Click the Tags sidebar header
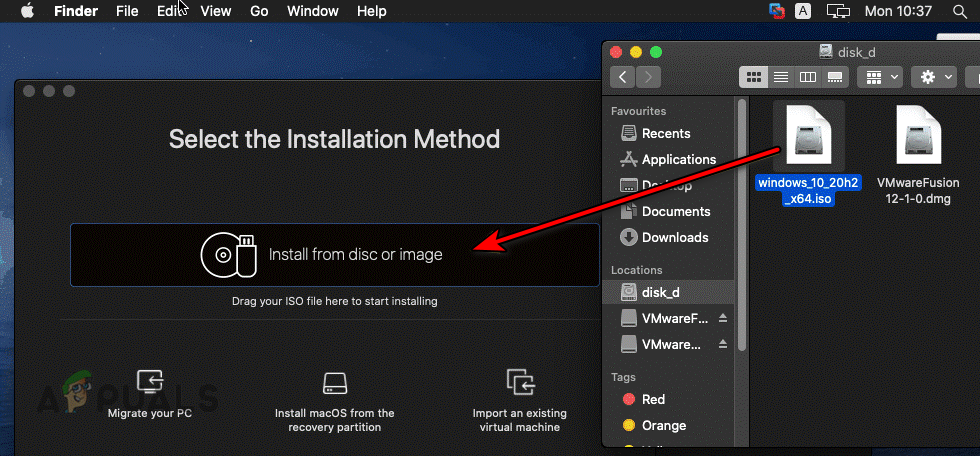The width and height of the screenshot is (980, 456). (x=623, y=377)
